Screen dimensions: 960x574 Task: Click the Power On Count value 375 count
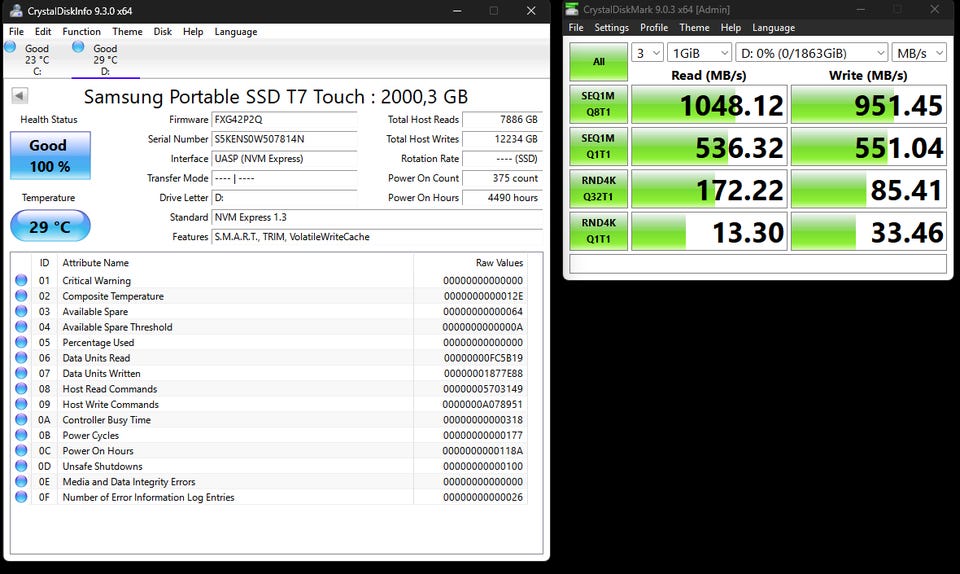pos(503,178)
